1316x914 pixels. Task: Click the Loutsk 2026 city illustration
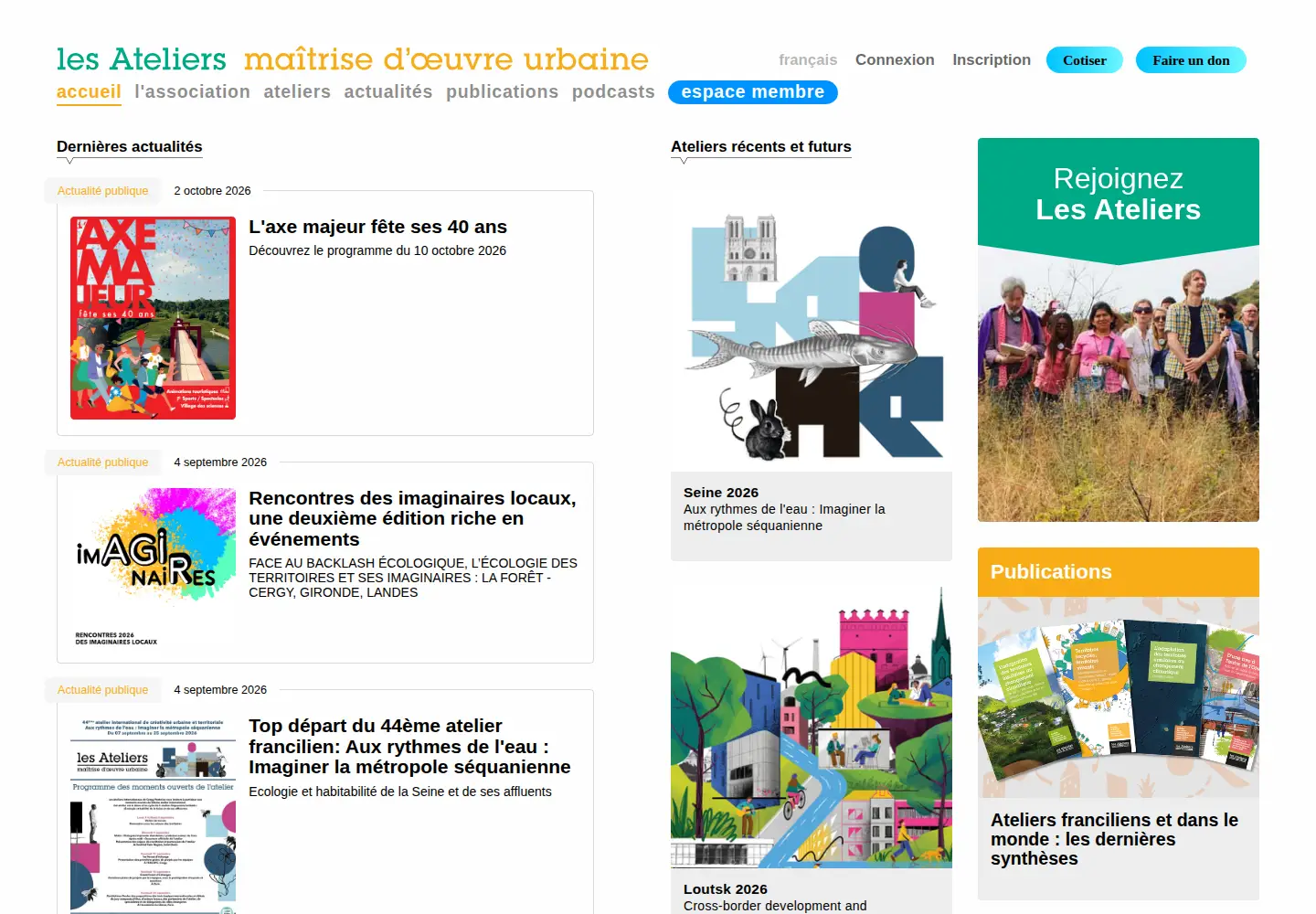[x=812, y=728]
